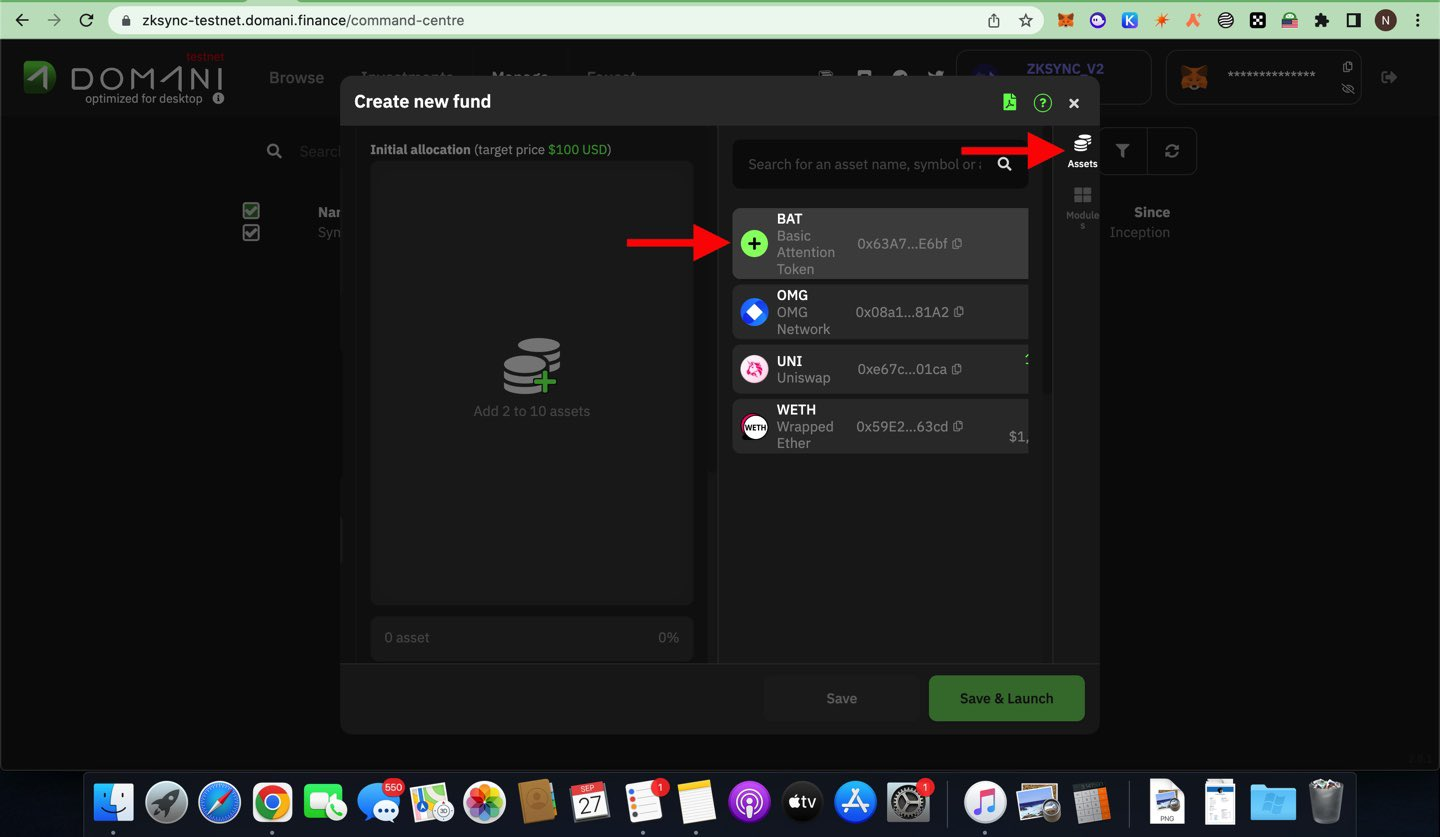This screenshot has height=837, width=1440.
Task: Open Safari from the Dock
Action: [x=219, y=802]
